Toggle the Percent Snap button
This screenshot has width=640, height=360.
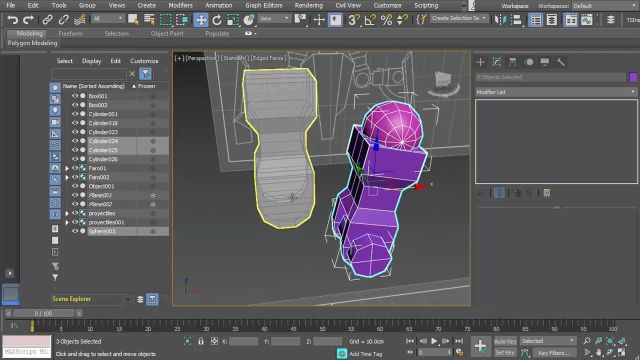point(386,20)
